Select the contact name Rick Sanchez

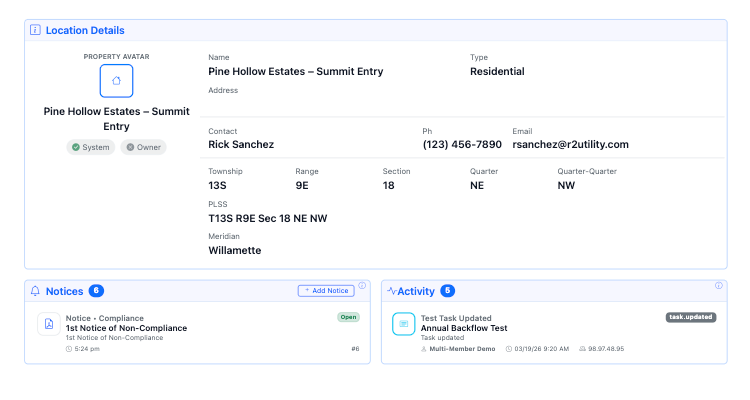[241, 145]
